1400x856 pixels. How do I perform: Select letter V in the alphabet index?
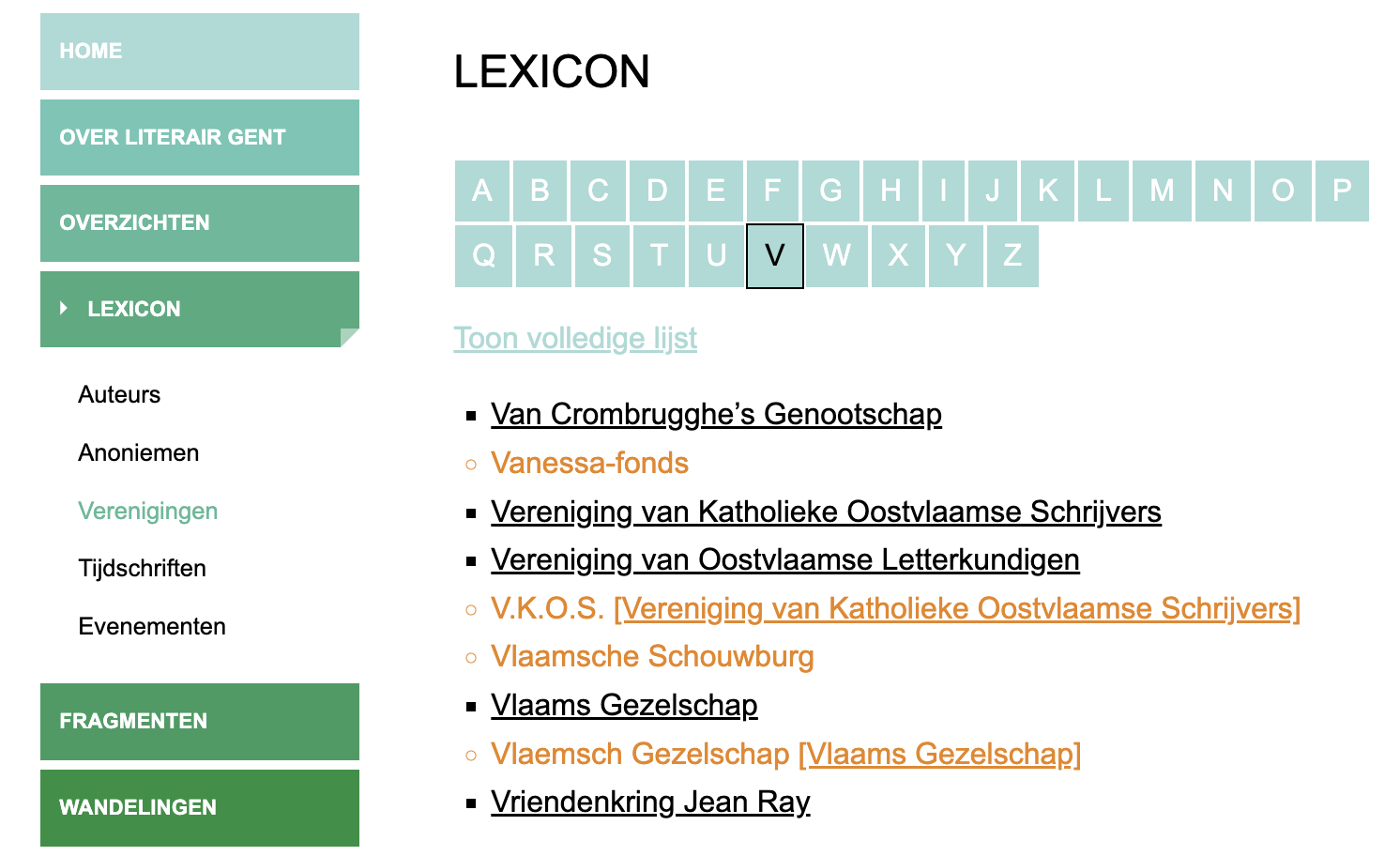coord(774,255)
